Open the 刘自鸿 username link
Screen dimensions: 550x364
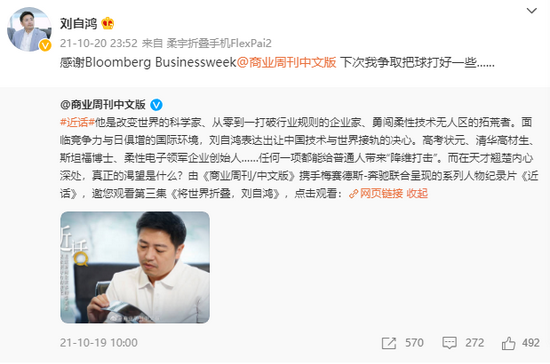pyautogui.click(x=79, y=23)
